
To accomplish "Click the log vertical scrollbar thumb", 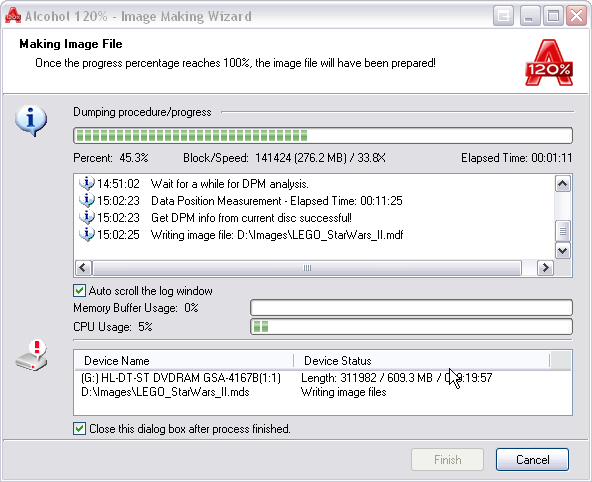I will (563, 231).
